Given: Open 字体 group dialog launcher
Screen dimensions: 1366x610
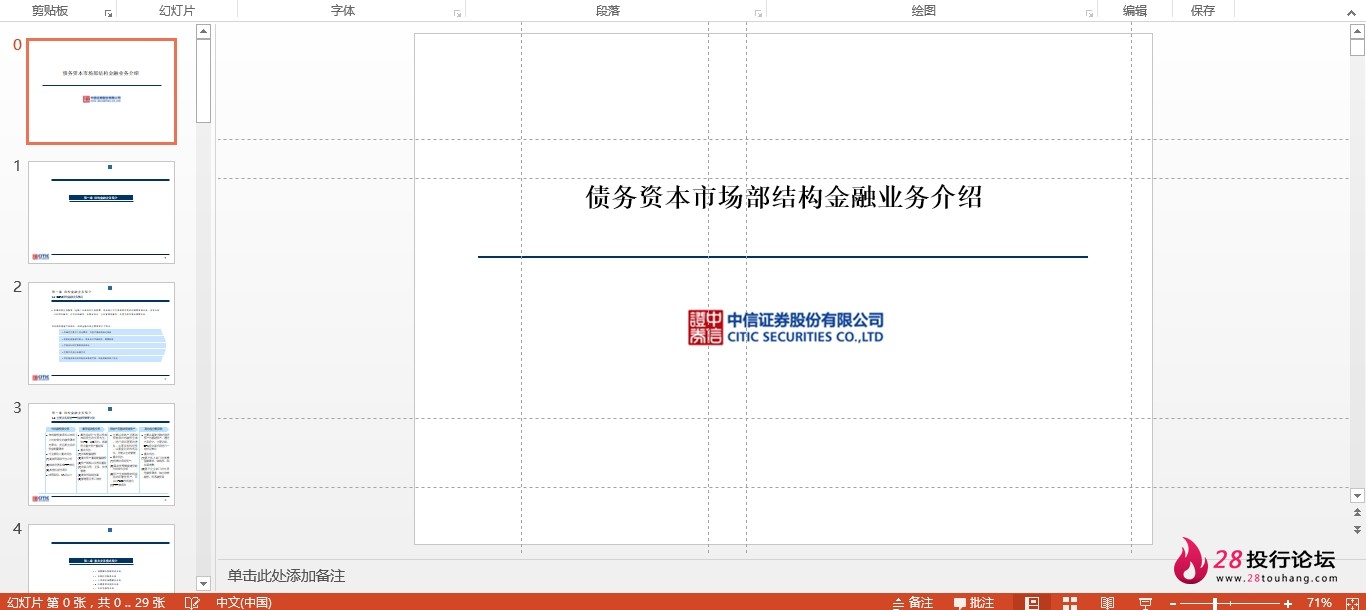Looking at the screenshot, I should click(x=457, y=14).
